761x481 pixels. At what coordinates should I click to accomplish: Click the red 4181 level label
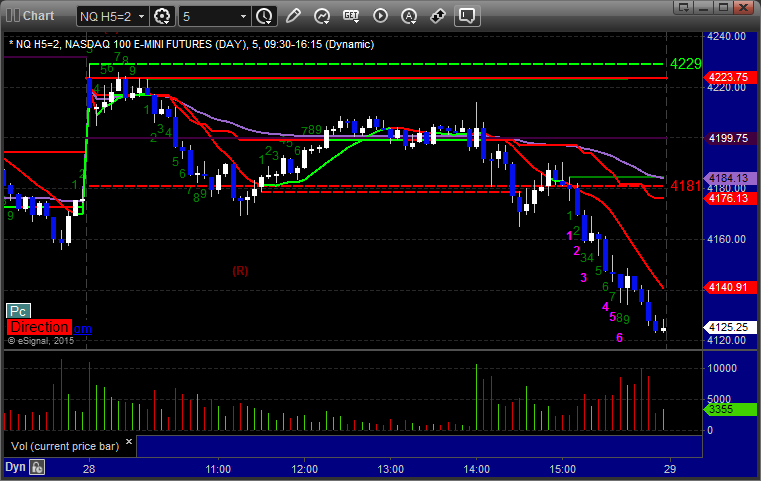(x=685, y=185)
